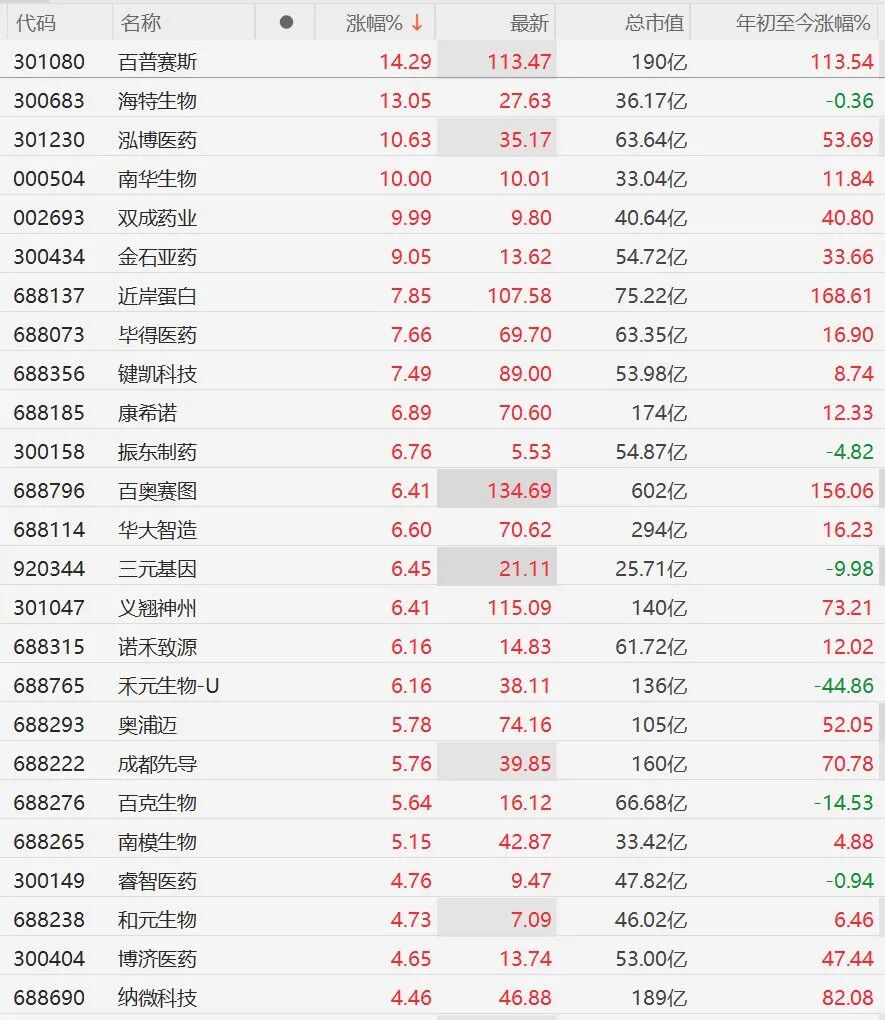Click the 金石亚药 row name
The image size is (885, 1020).
(x=157, y=257)
